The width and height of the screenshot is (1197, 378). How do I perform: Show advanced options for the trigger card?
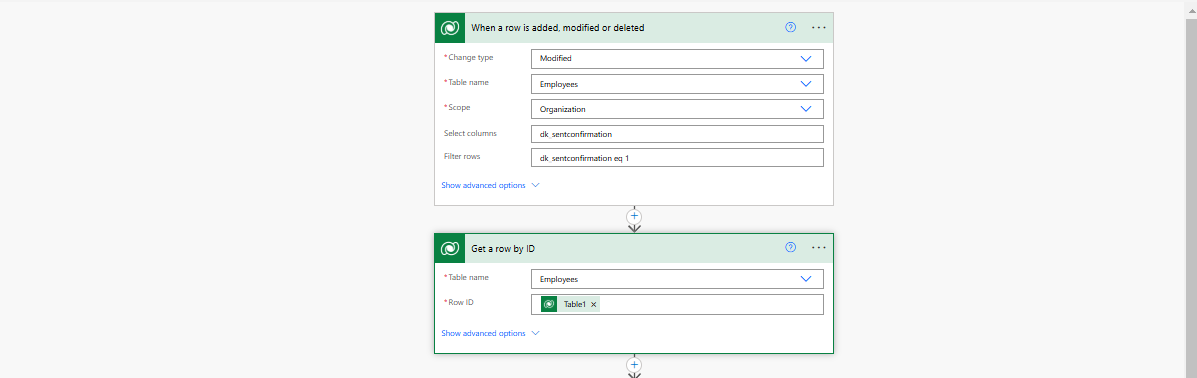490,185
